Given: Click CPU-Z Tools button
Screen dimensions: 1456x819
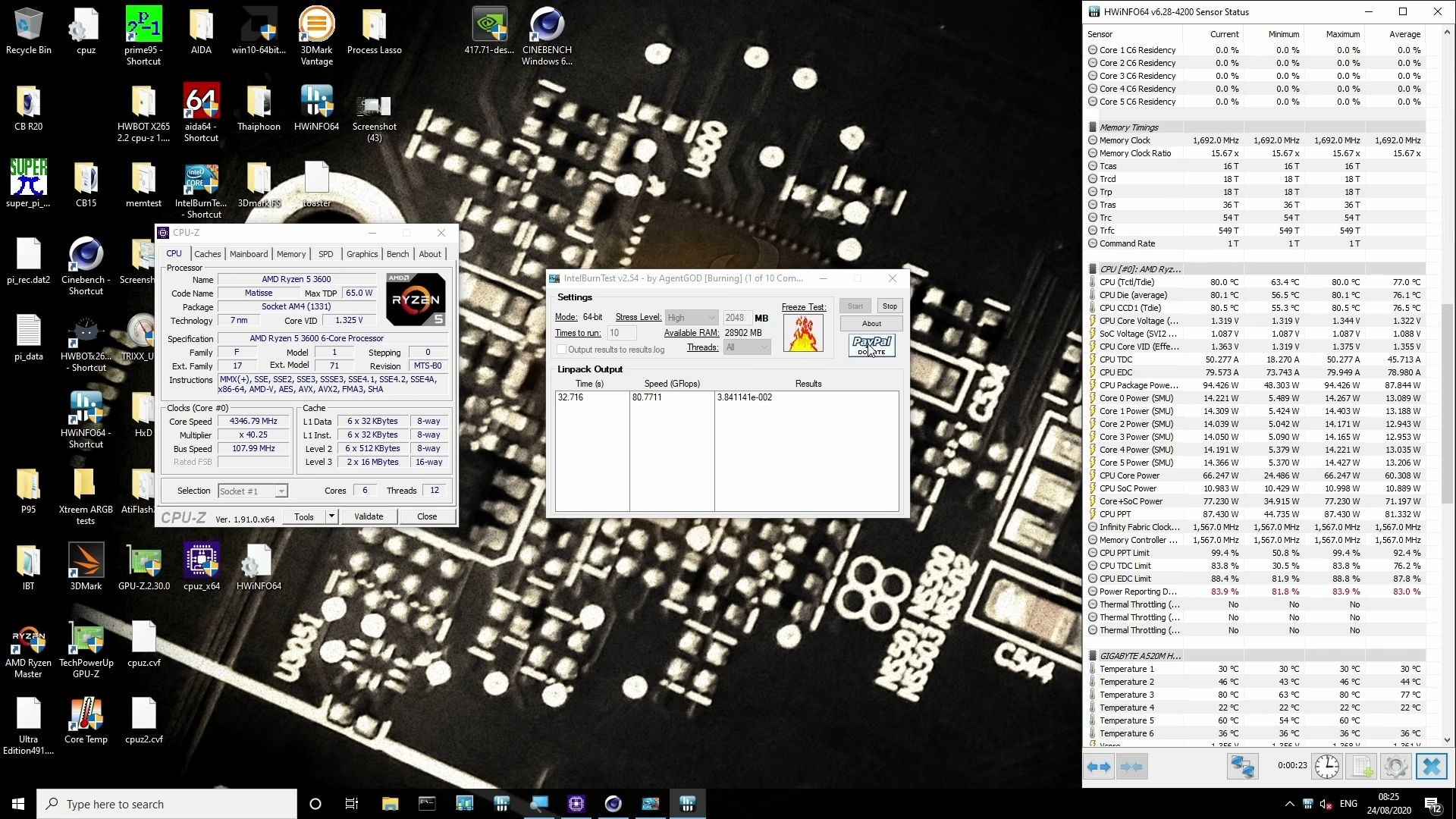Looking at the screenshot, I should pyautogui.click(x=304, y=516).
